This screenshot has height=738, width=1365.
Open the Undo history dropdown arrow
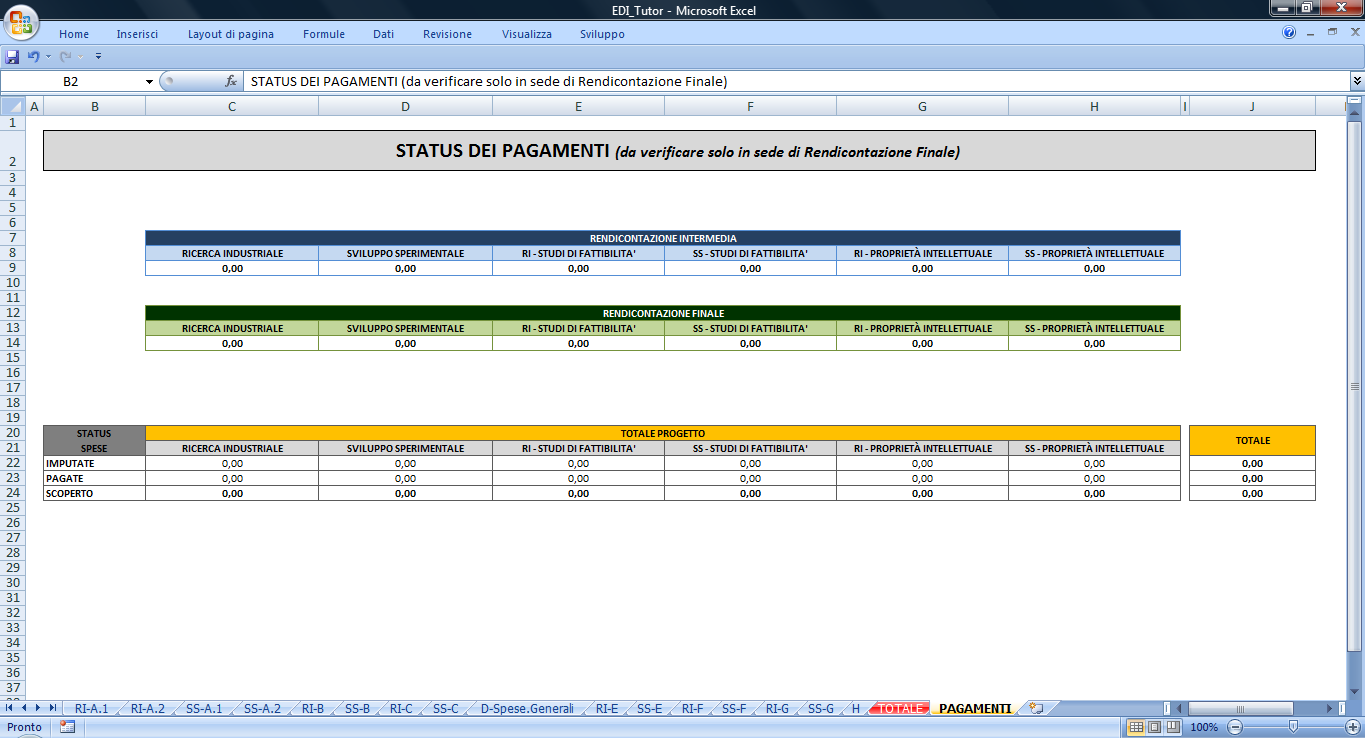click(48, 57)
